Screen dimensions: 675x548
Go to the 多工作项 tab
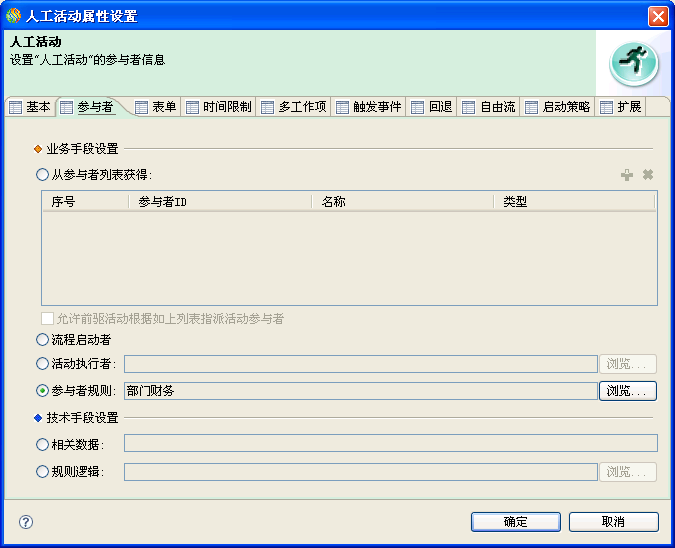293,107
